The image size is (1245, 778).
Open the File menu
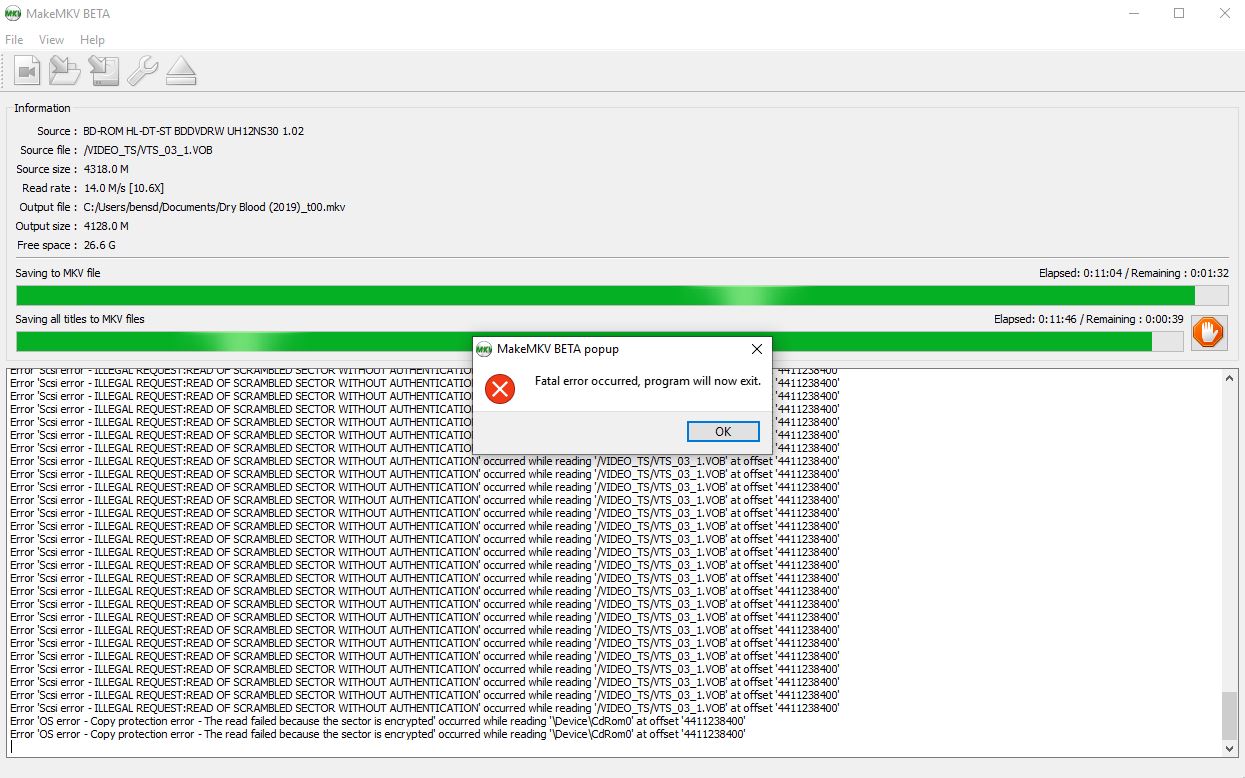pyautogui.click(x=14, y=40)
